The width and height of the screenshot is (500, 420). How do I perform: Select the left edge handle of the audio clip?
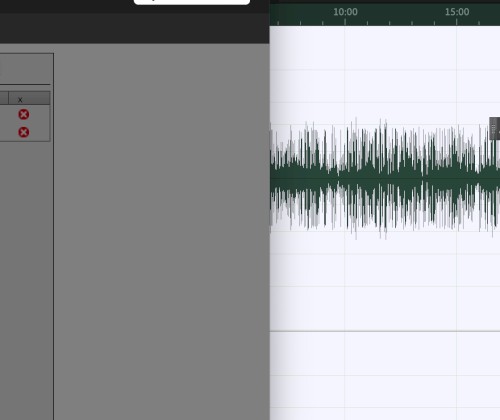pyautogui.click(x=271, y=178)
